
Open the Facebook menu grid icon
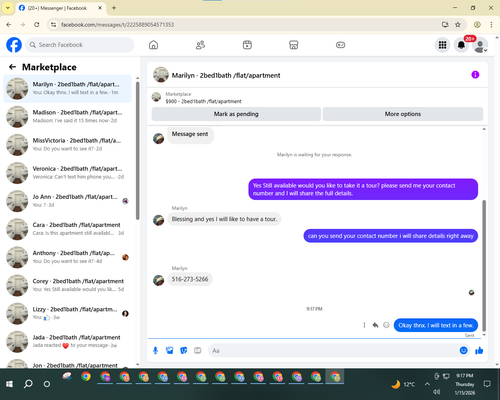[x=442, y=45]
